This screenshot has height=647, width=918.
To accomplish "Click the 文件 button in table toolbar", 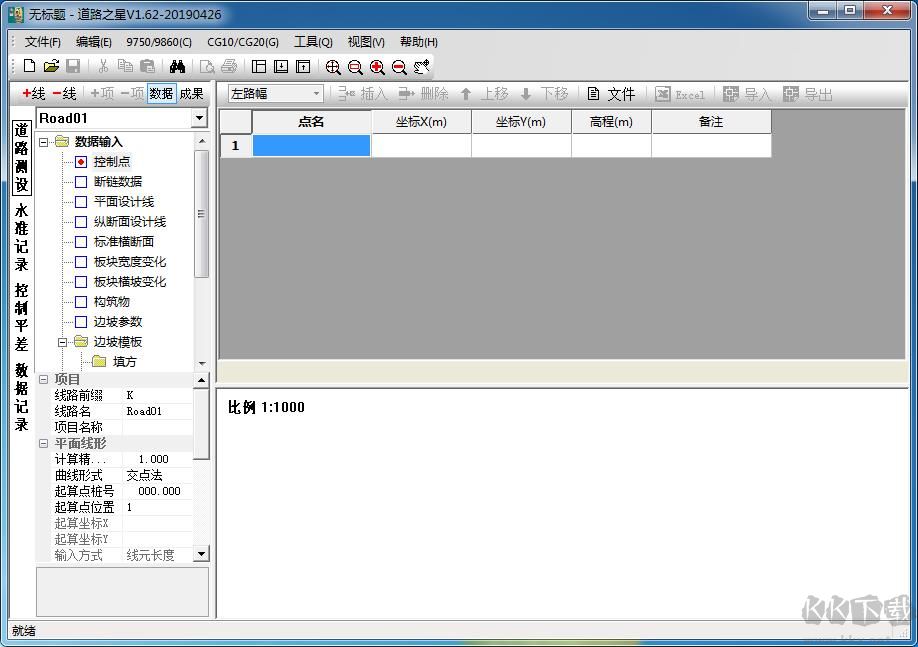I will coord(611,94).
